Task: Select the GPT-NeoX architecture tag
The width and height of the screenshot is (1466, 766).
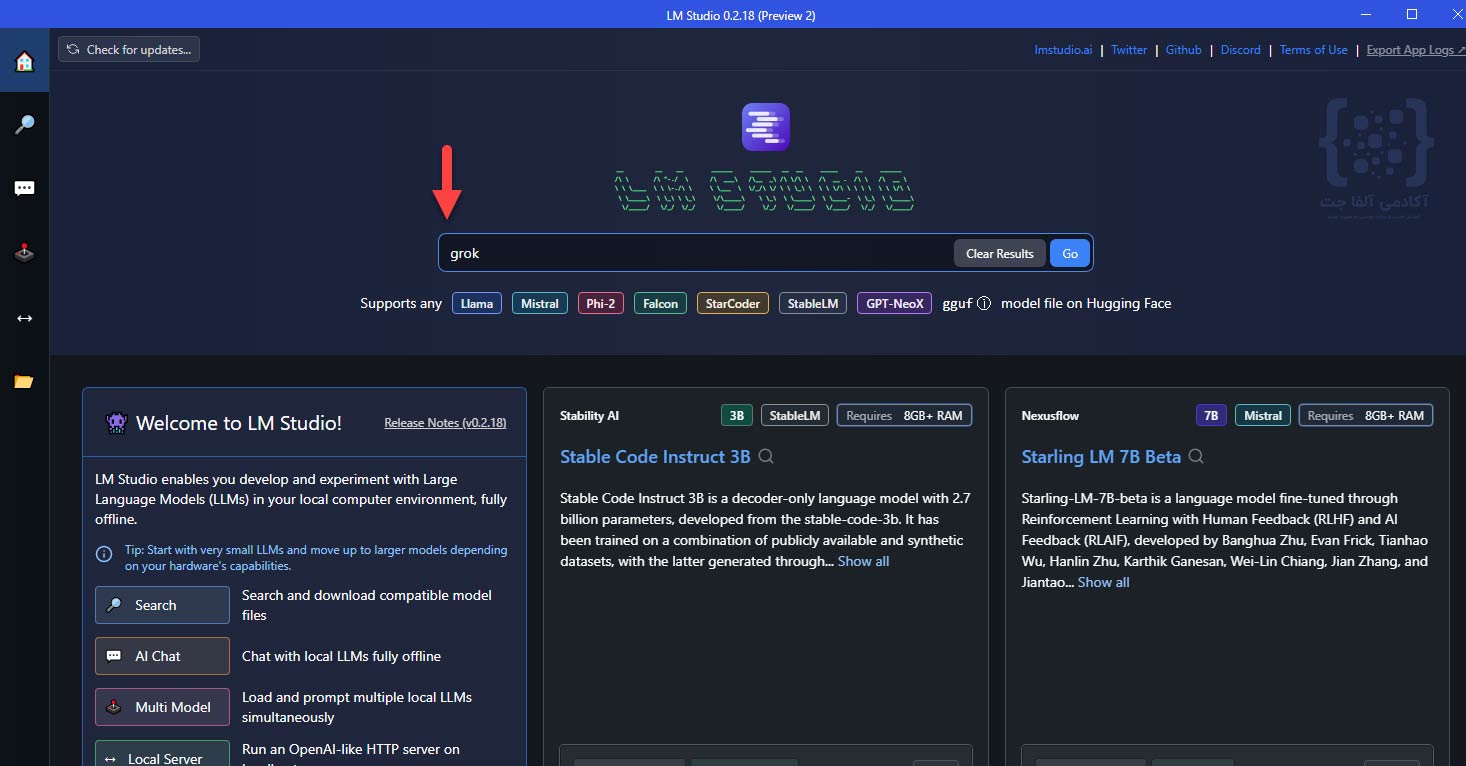Action: pyautogui.click(x=895, y=303)
